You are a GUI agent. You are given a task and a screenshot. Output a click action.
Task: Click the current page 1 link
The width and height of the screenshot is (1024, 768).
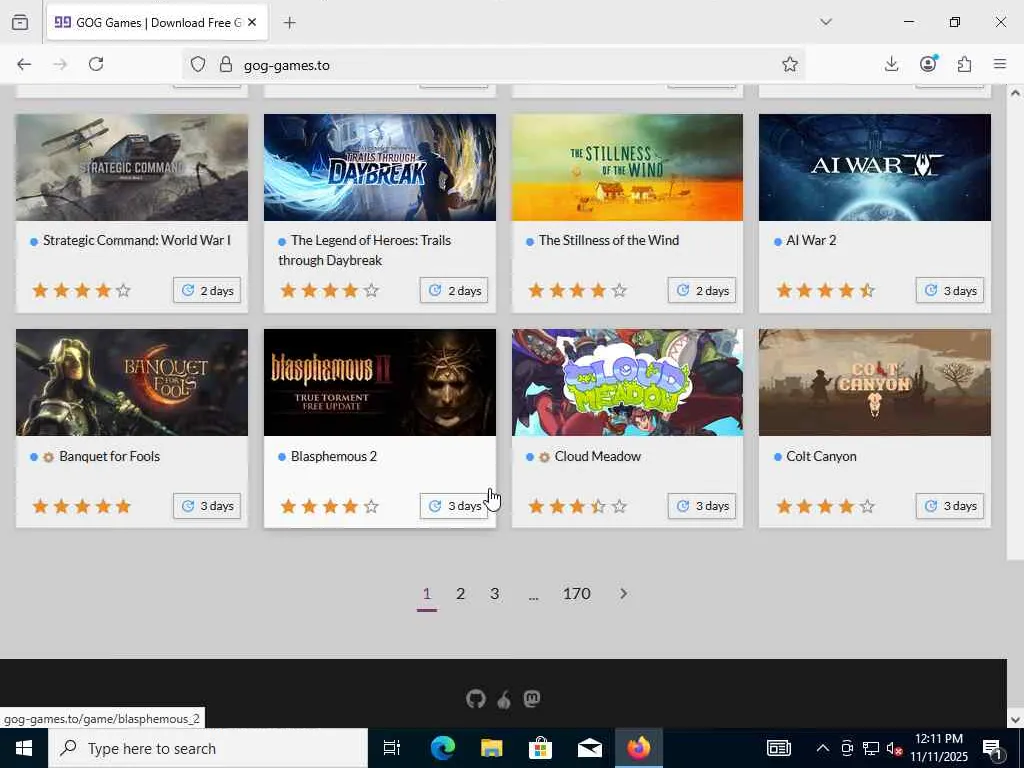click(x=426, y=595)
